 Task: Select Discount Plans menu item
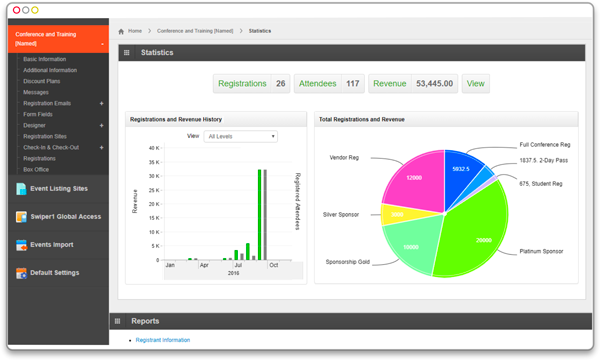pyautogui.click(x=41, y=81)
